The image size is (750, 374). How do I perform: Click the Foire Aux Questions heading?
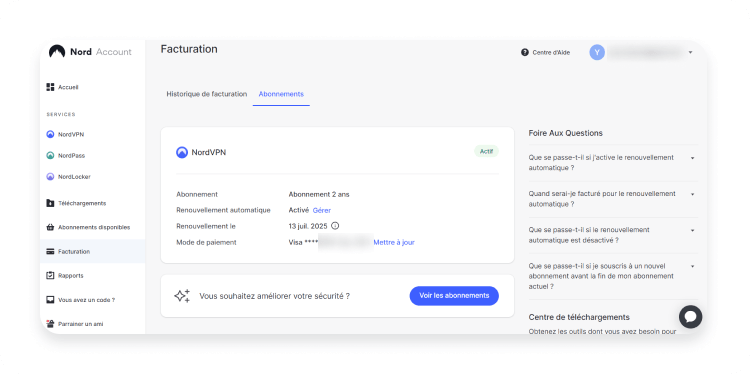coord(566,133)
